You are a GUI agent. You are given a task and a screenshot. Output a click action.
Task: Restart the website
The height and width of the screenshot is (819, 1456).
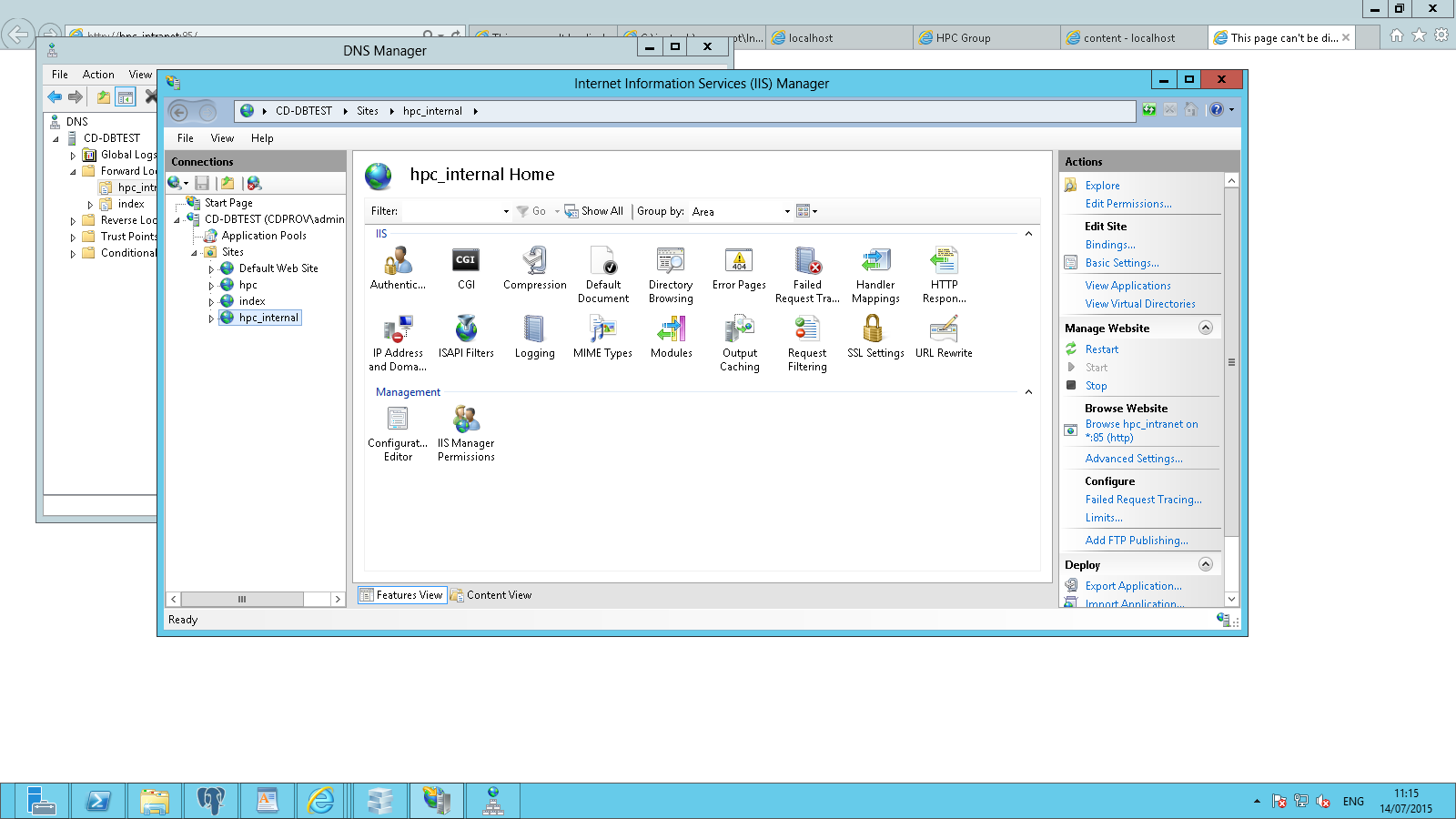[x=1102, y=349]
